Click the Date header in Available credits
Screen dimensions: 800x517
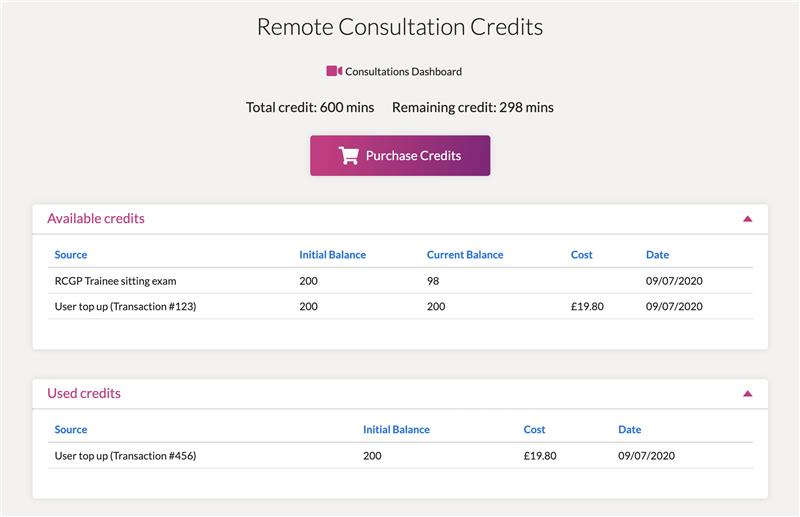657,255
